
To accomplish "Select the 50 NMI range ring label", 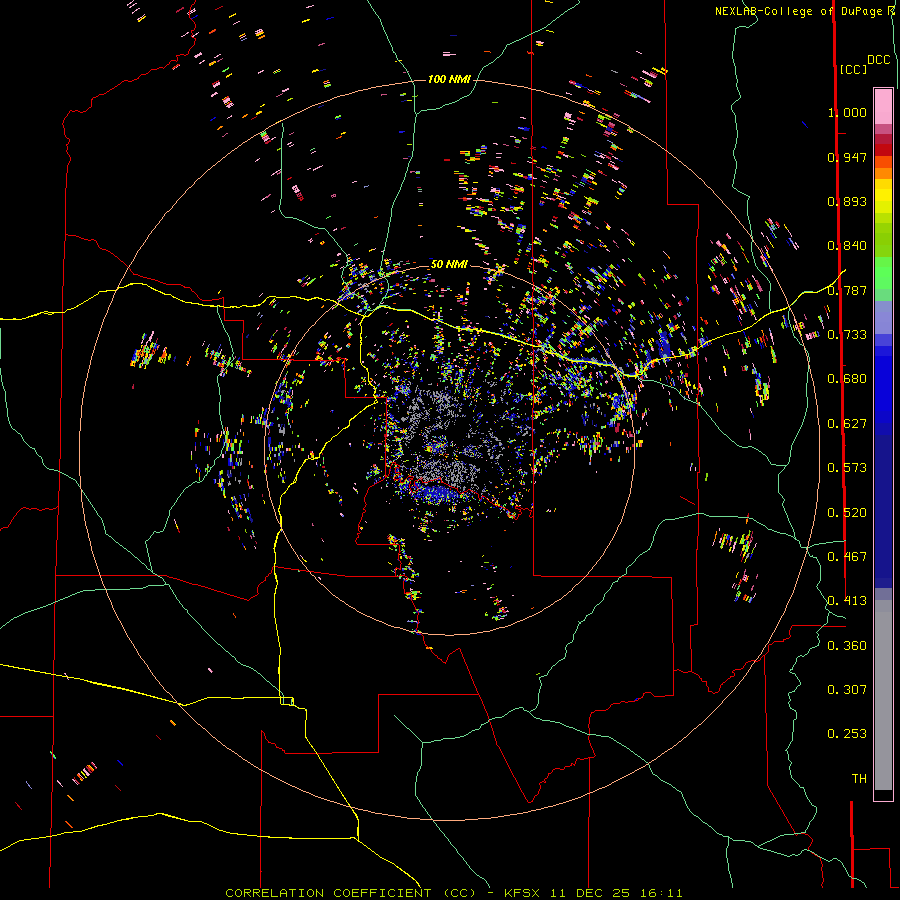I will tap(449, 264).
